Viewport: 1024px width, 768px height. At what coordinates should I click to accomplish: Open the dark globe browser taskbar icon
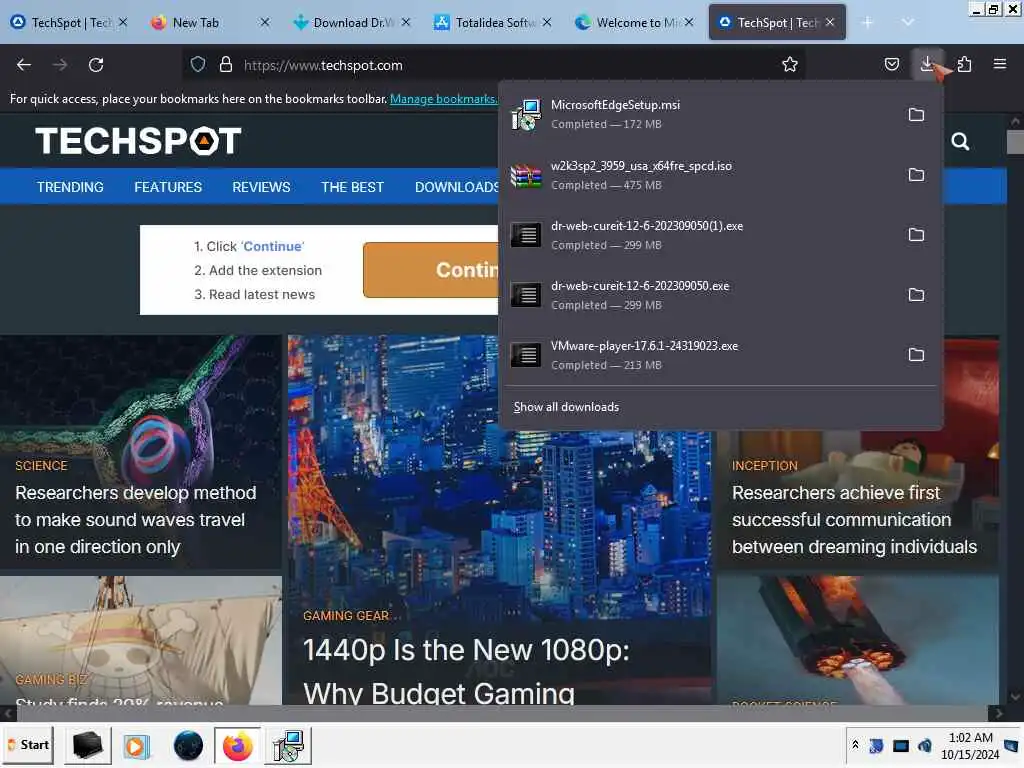point(188,745)
